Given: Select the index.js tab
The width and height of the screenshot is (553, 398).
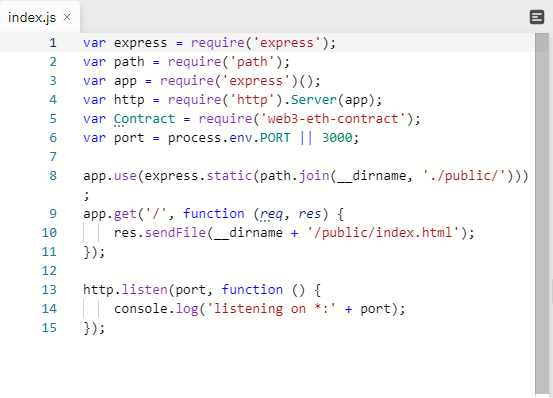Looking at the screenshot, I should (40, 17).
